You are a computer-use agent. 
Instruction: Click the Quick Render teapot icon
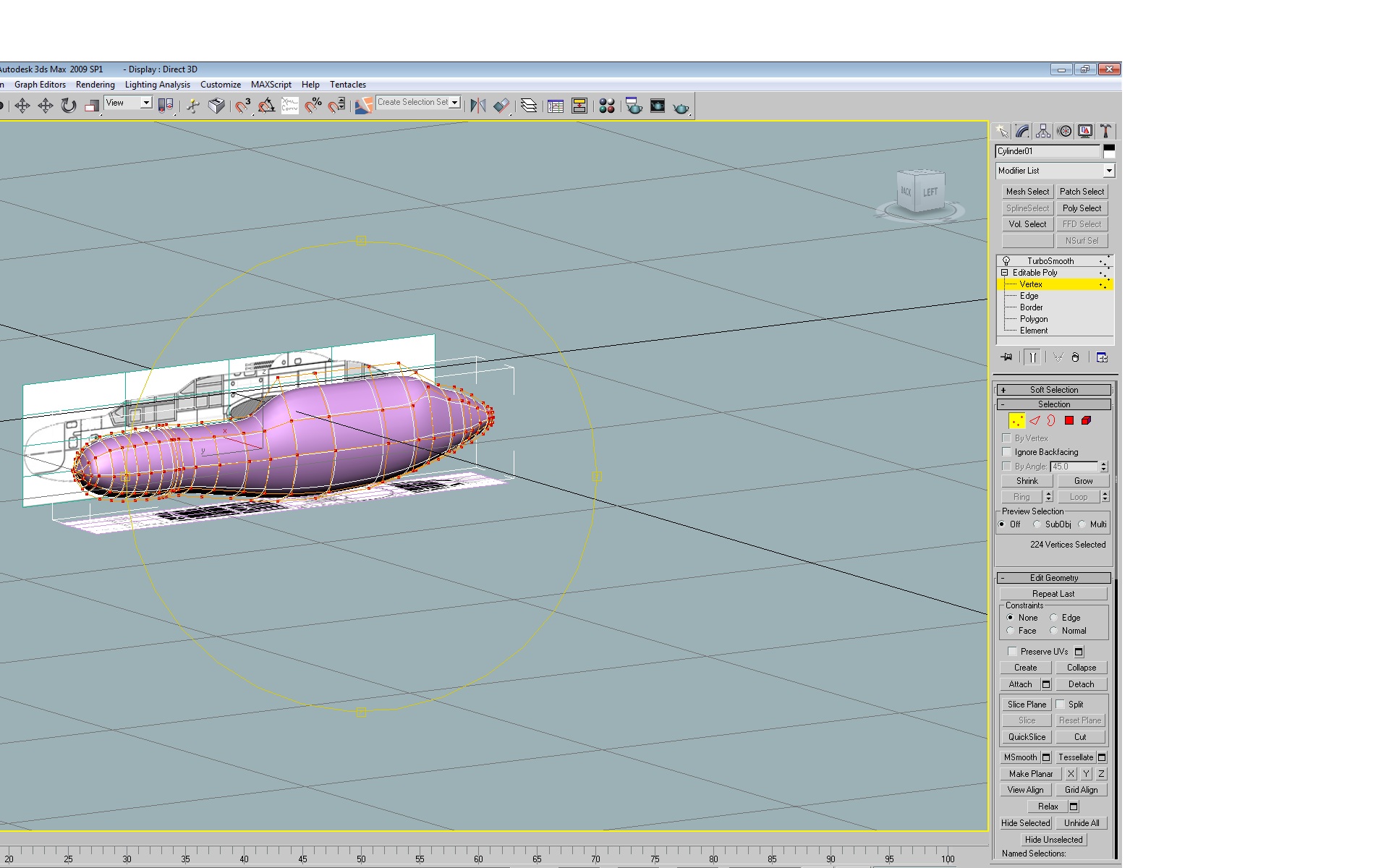(x=681, y=107)
